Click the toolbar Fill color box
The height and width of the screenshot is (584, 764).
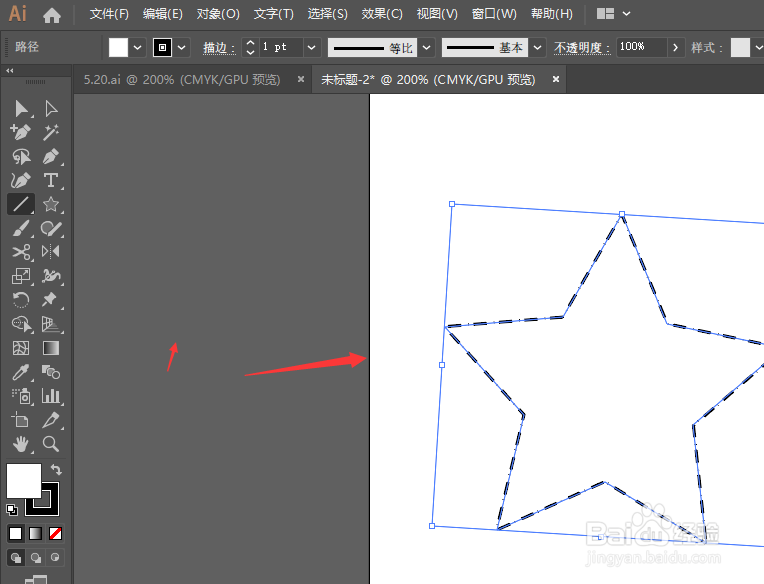pyautogui.click(x=23, y=481)
